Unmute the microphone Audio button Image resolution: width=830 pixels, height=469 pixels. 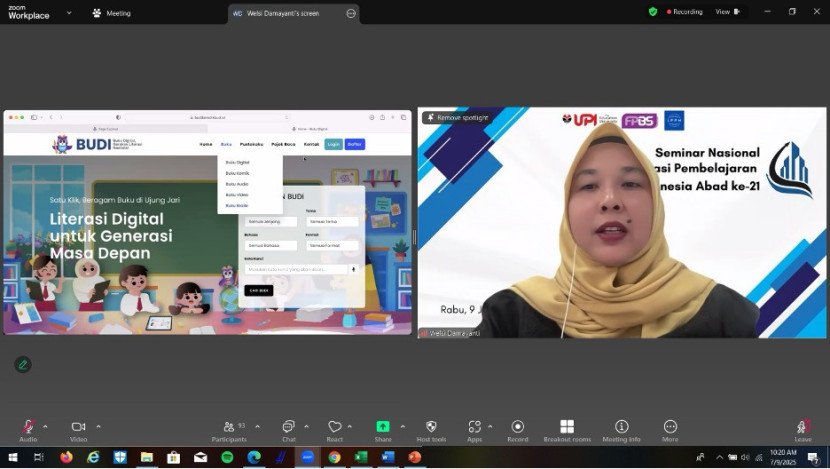click(28, 427)
